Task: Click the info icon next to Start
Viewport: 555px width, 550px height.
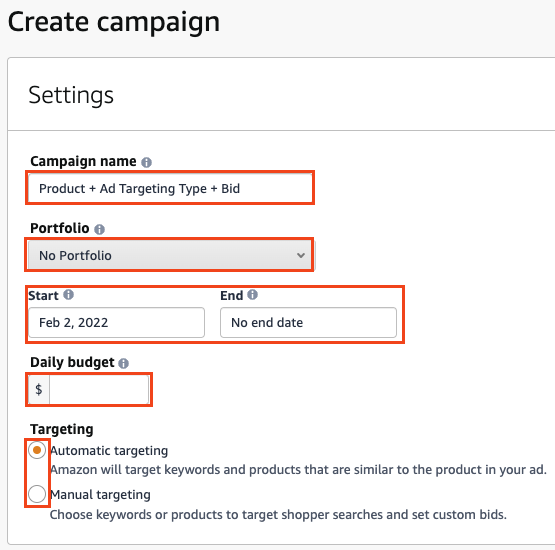Action: tap(68, 294)
